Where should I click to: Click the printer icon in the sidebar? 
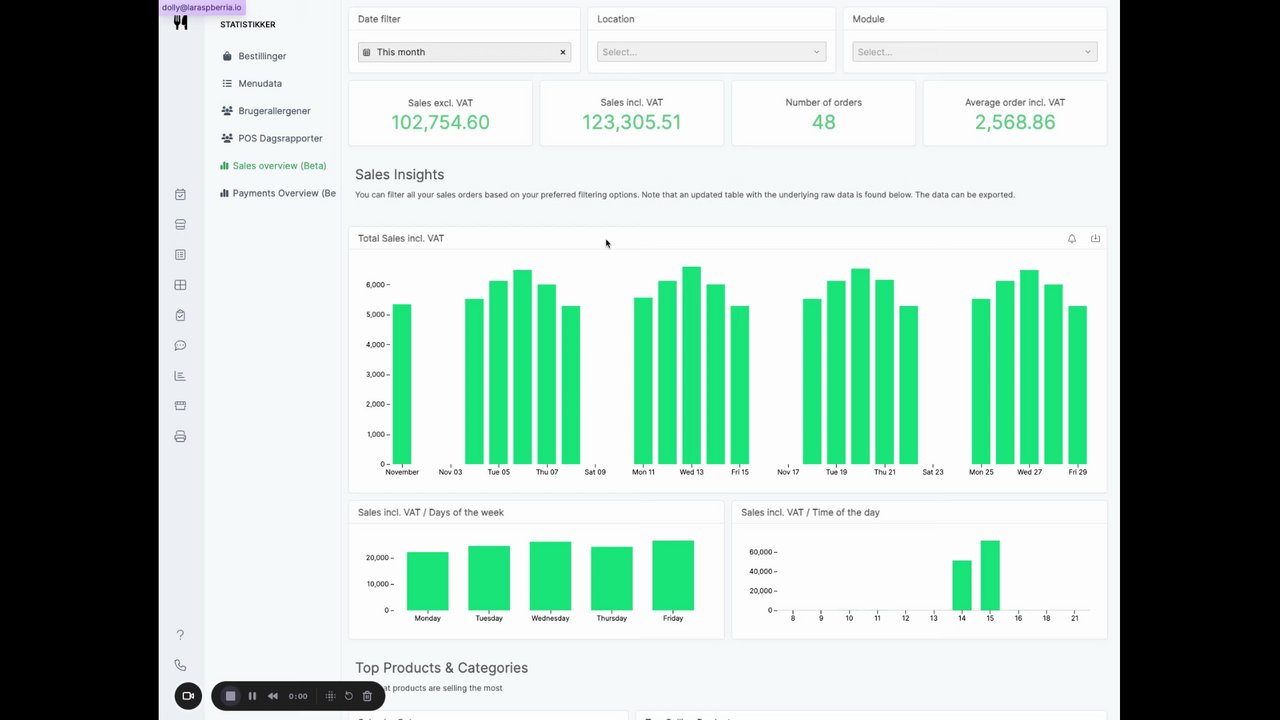180,437
